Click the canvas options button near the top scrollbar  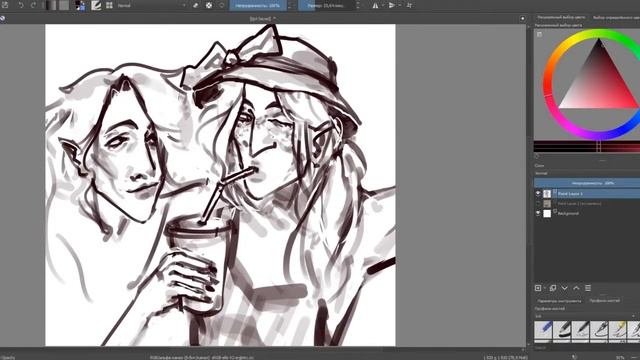522,18
